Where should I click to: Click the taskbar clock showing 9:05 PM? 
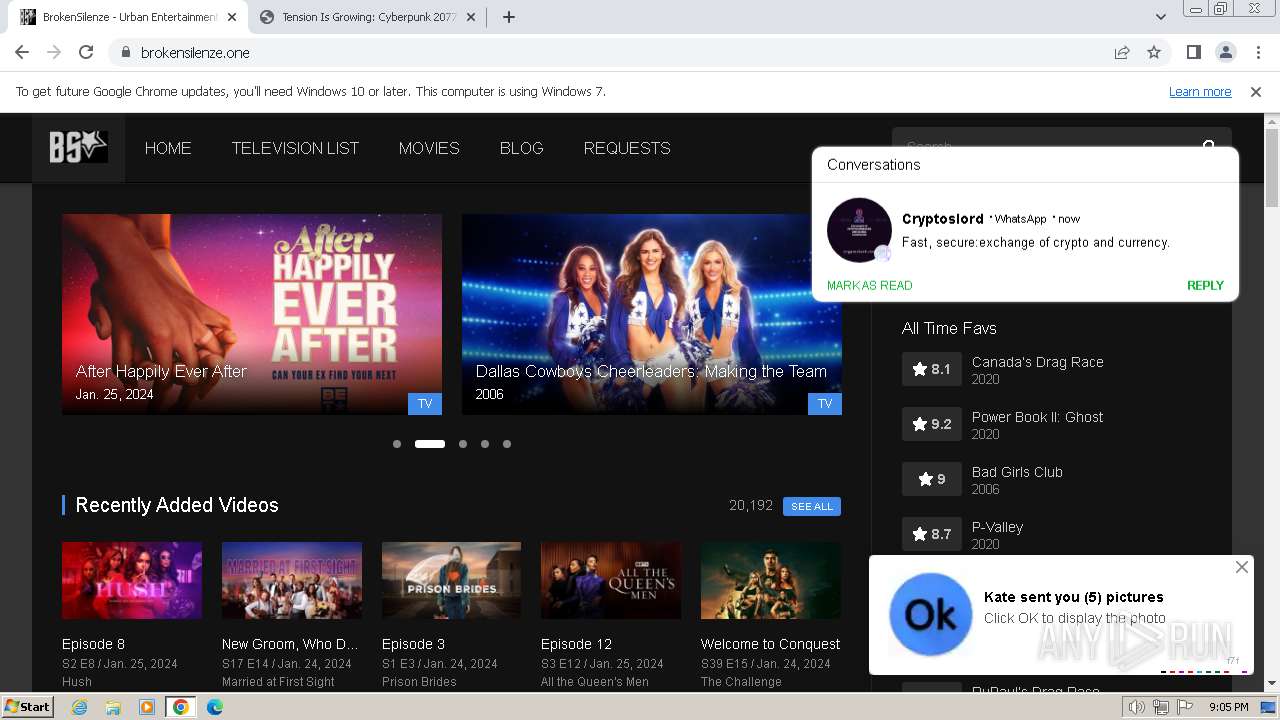(x=1228, y=707)
